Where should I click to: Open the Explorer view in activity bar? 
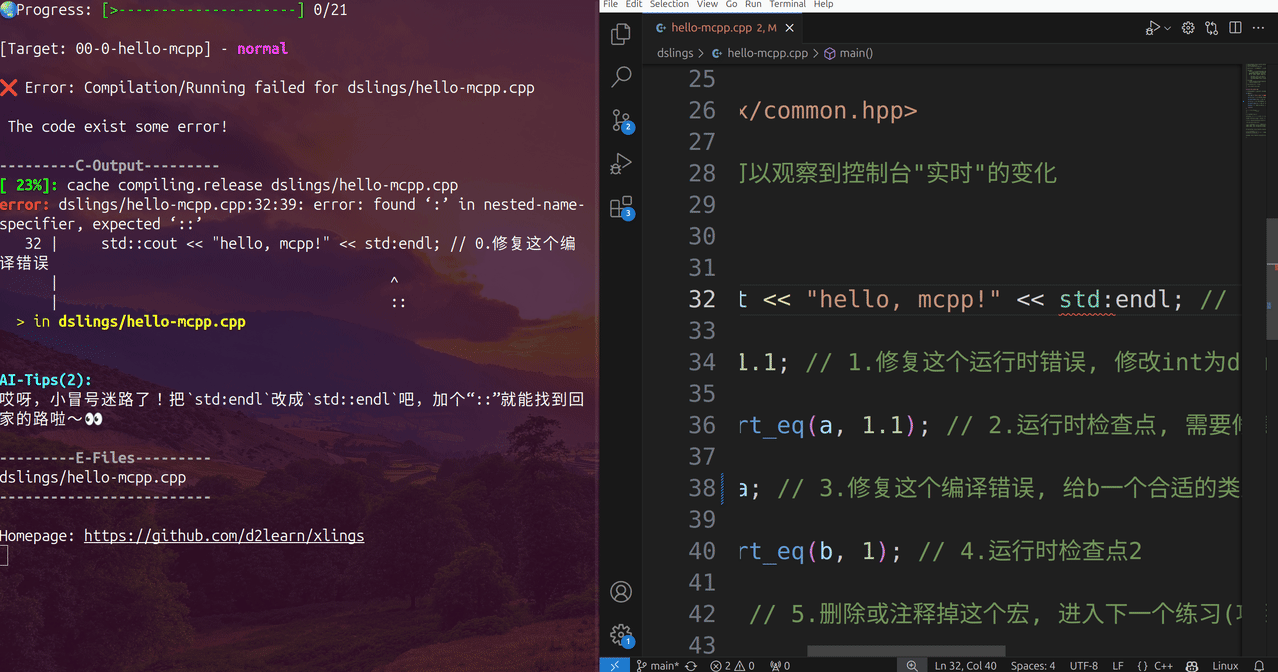(x=621, y=34)
